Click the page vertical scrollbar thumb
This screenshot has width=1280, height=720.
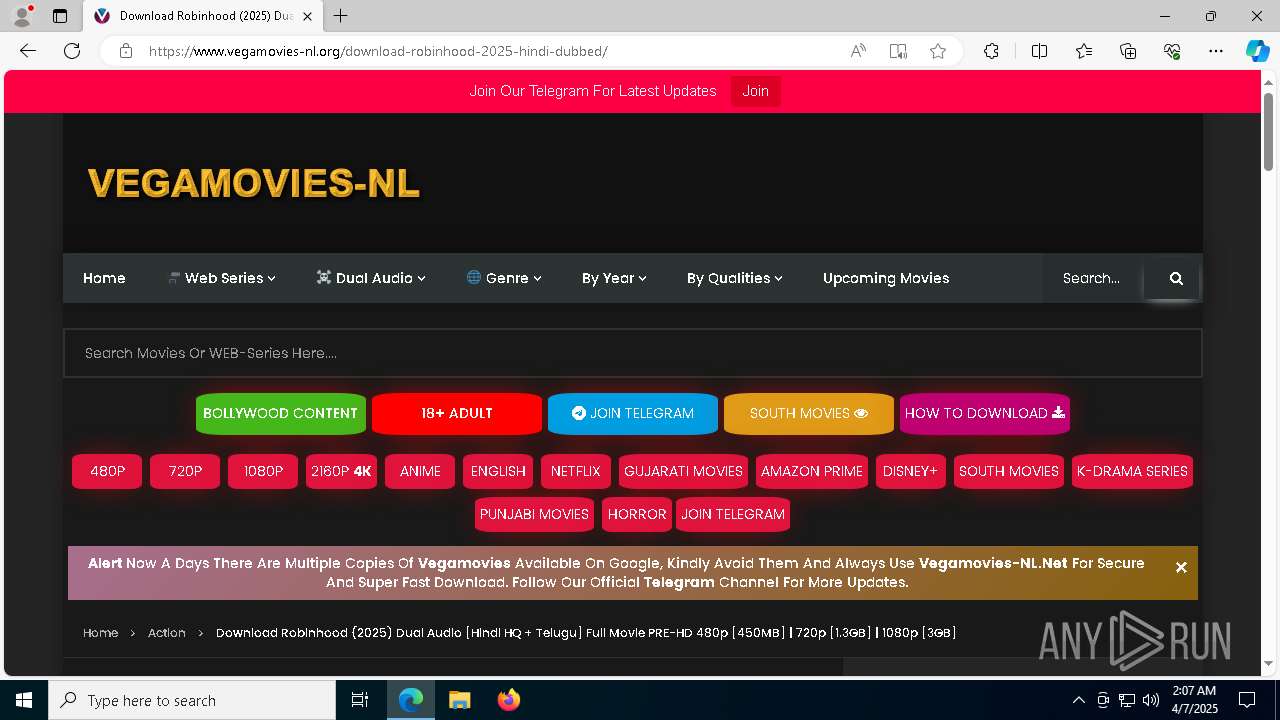[x=1268, y=130]
